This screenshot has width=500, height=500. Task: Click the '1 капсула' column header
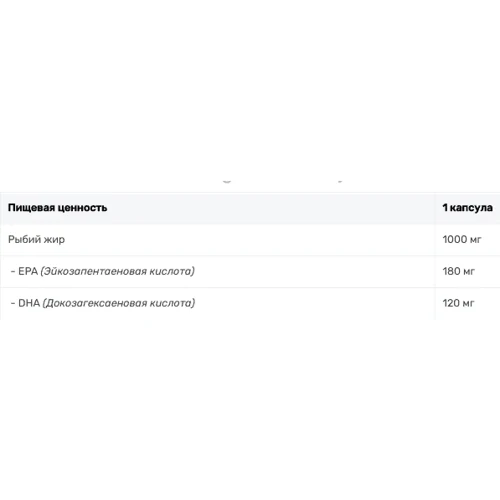pyautogui.click(x=467, y=208)
